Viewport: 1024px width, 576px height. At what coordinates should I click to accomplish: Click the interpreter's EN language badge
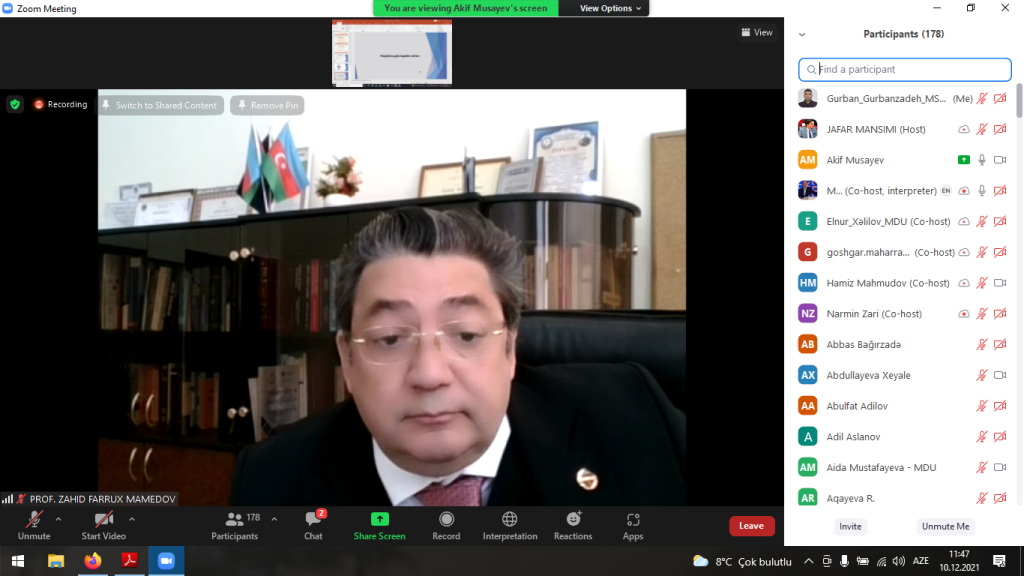[946, 191]
